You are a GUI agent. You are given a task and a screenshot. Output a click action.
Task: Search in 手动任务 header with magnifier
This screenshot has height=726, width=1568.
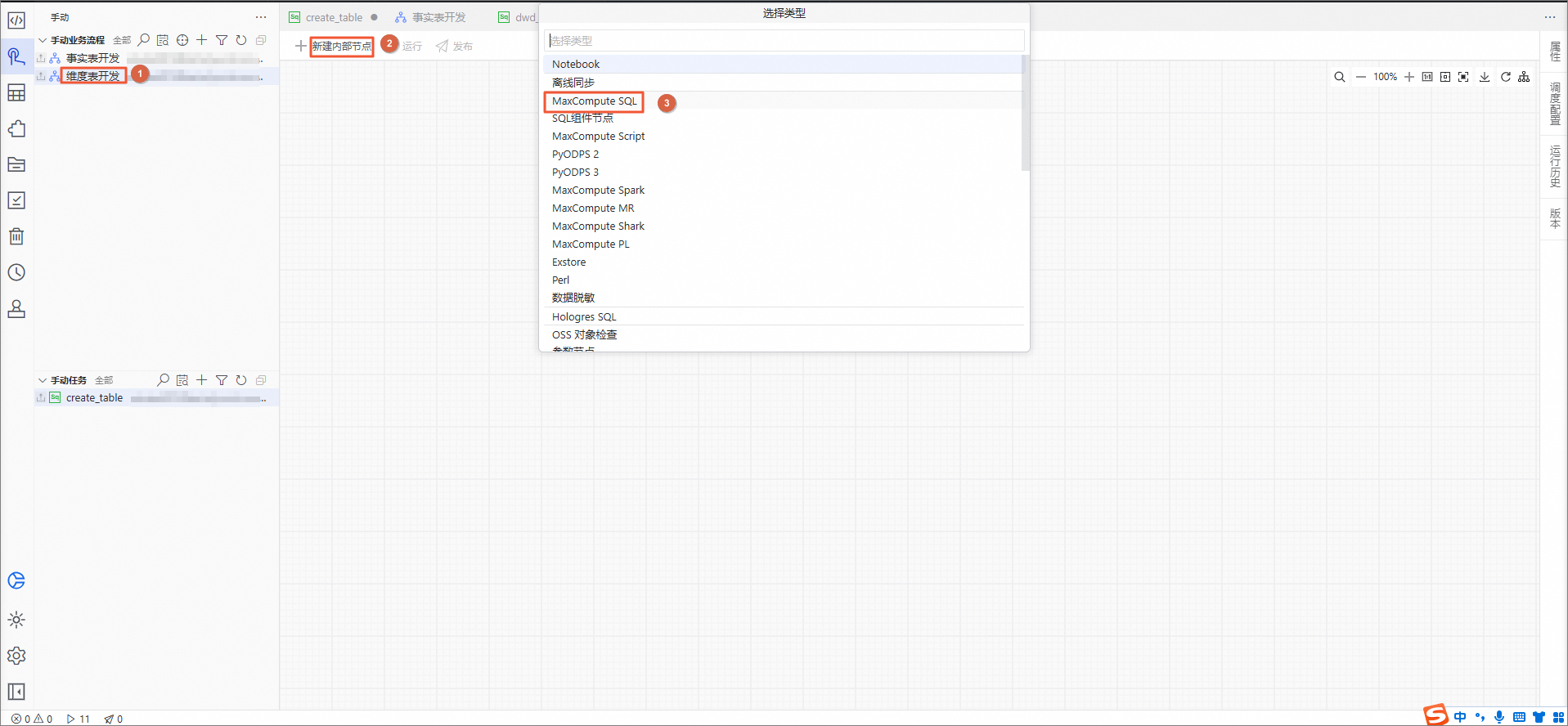(x=163, y=379)
